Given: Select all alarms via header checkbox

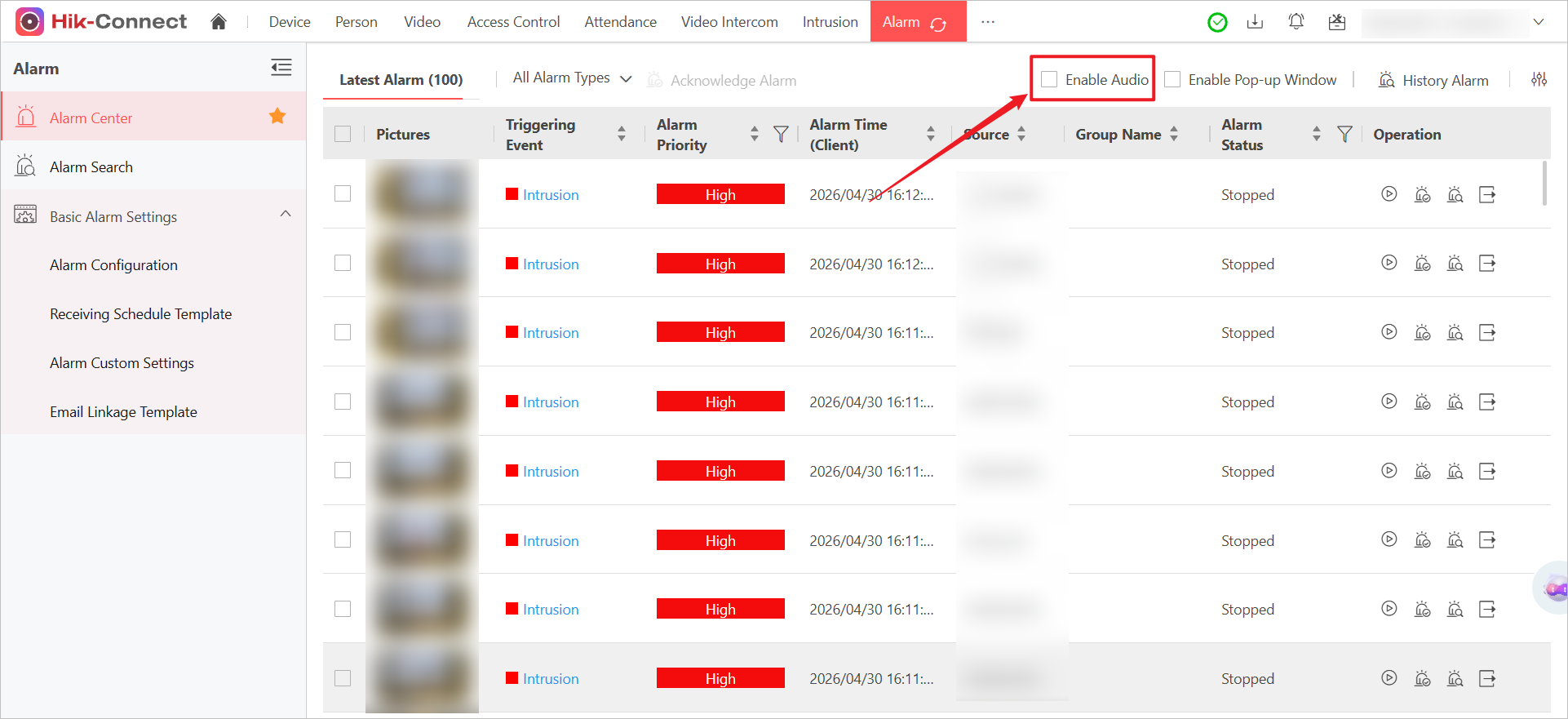Looking at the screenshot, I should click(x=343, y=135).
